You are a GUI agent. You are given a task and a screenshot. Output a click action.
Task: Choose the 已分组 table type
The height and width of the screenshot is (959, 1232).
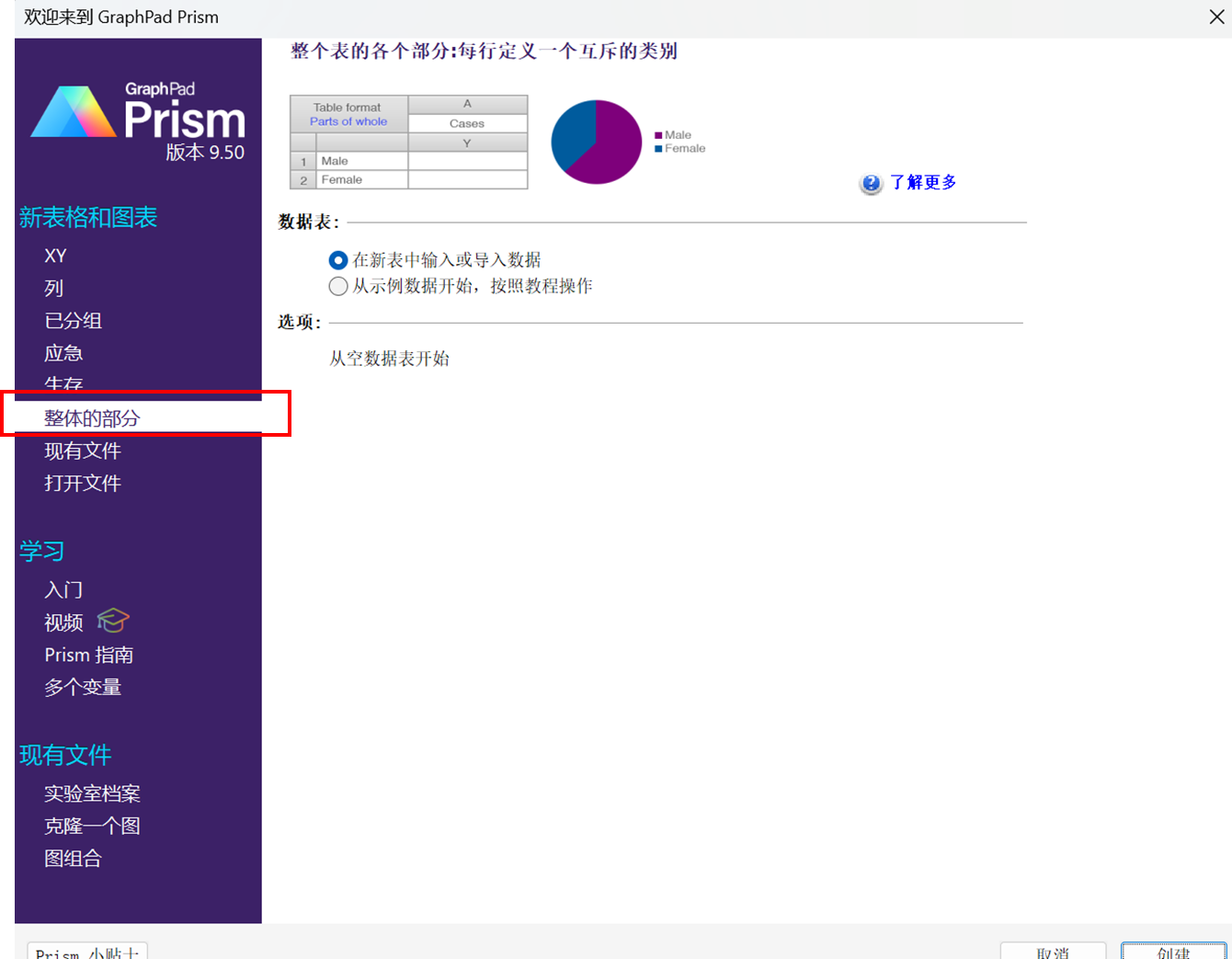tap(74, 320)
